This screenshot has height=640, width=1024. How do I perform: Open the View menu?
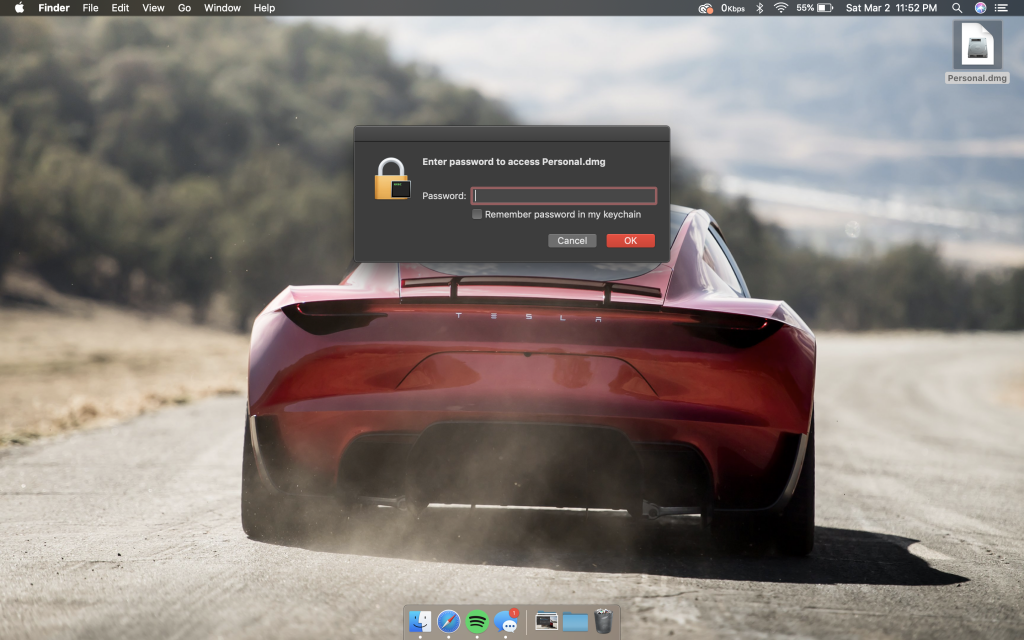(153, 8)
